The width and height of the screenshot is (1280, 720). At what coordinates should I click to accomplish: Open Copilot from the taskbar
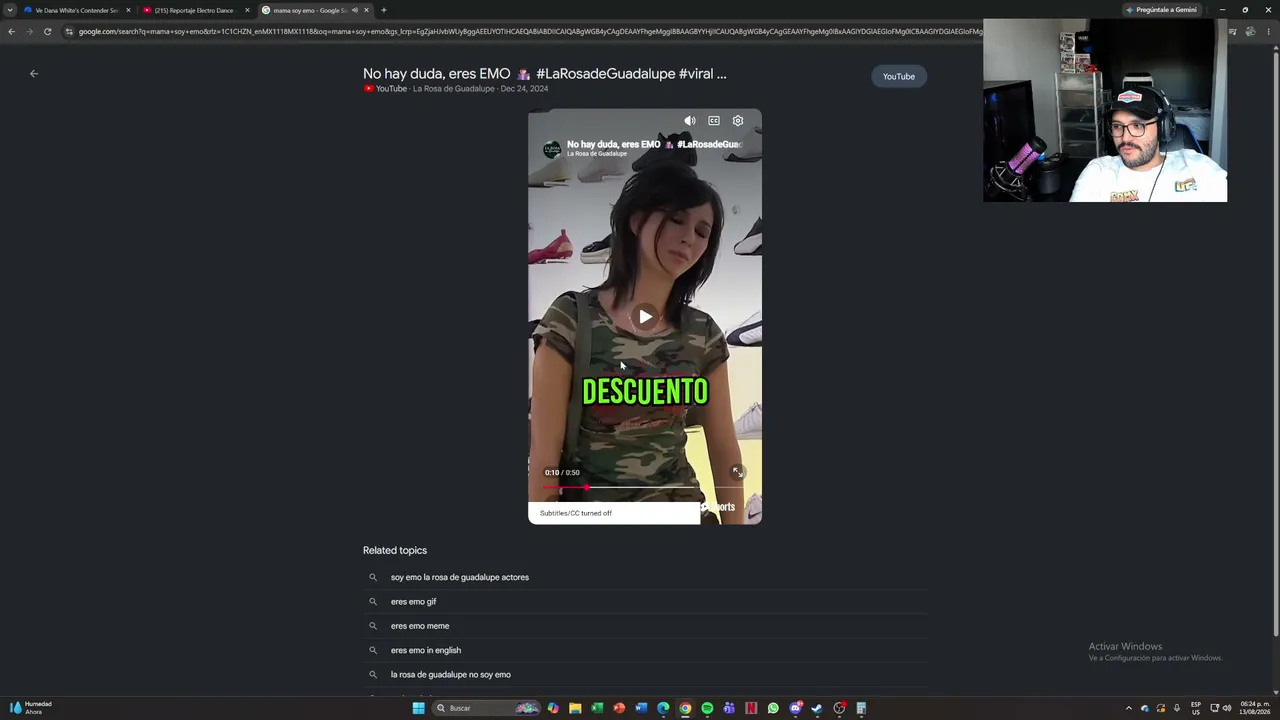click(553, 708)
